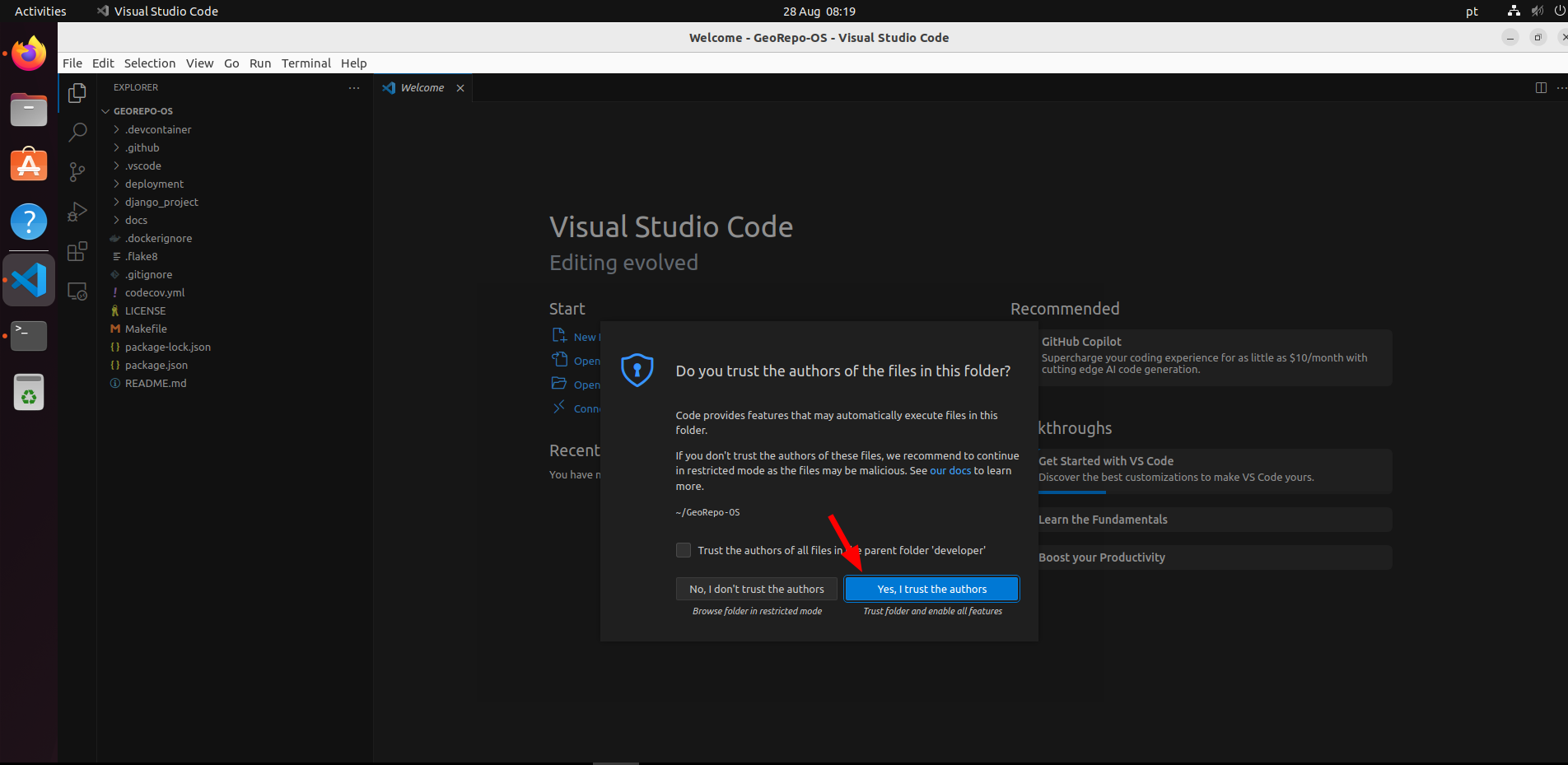The image size is (1568, 765).
Task: Click the Connect to remote icon
Action: [x=559, y=407]
